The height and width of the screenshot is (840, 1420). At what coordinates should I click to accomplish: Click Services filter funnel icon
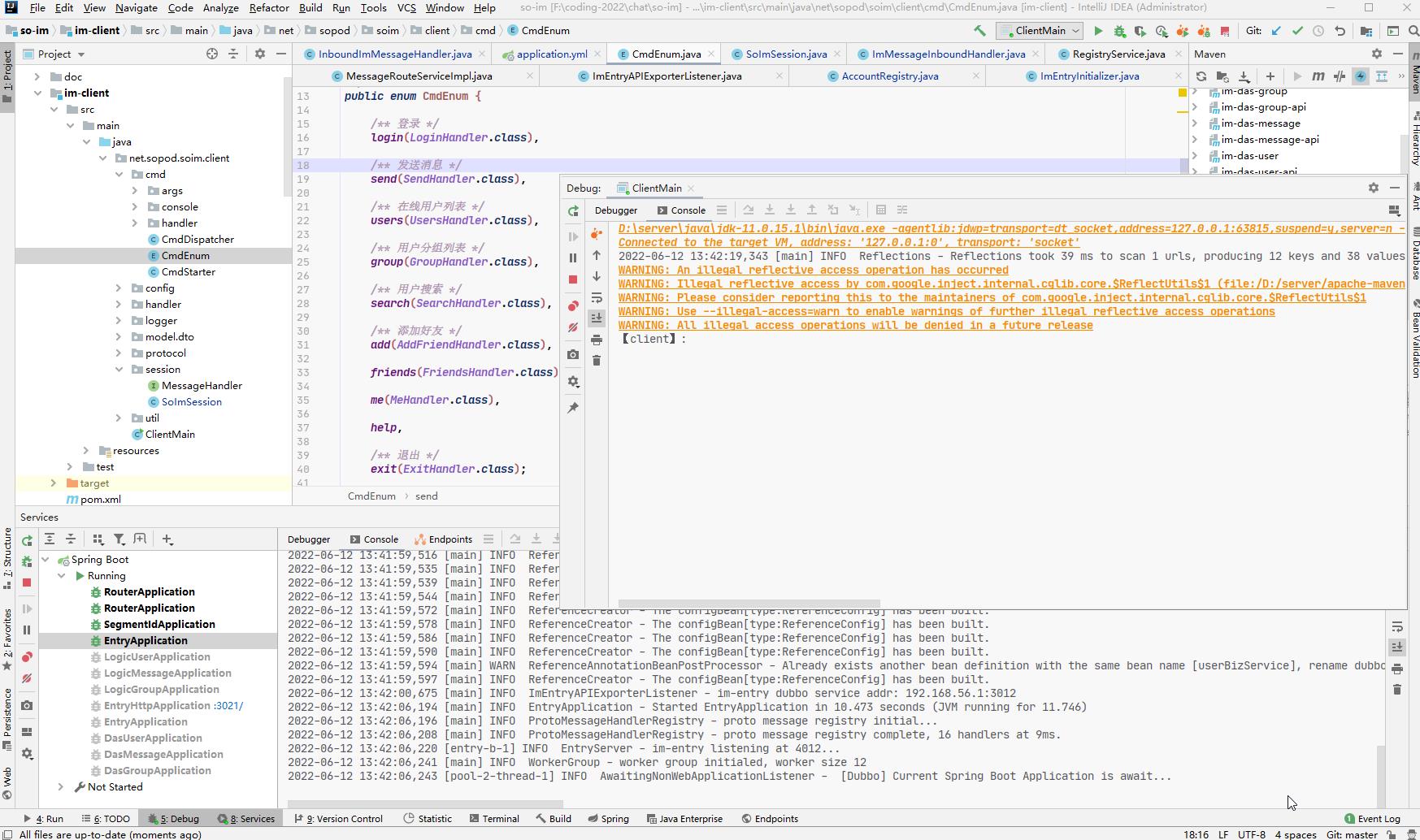119,539
